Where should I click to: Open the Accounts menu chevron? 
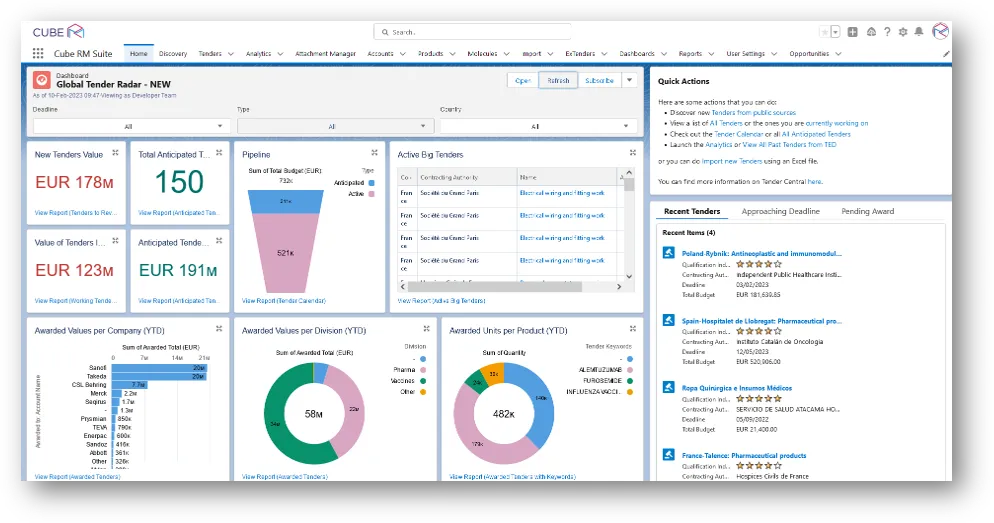tap(403, 54)
